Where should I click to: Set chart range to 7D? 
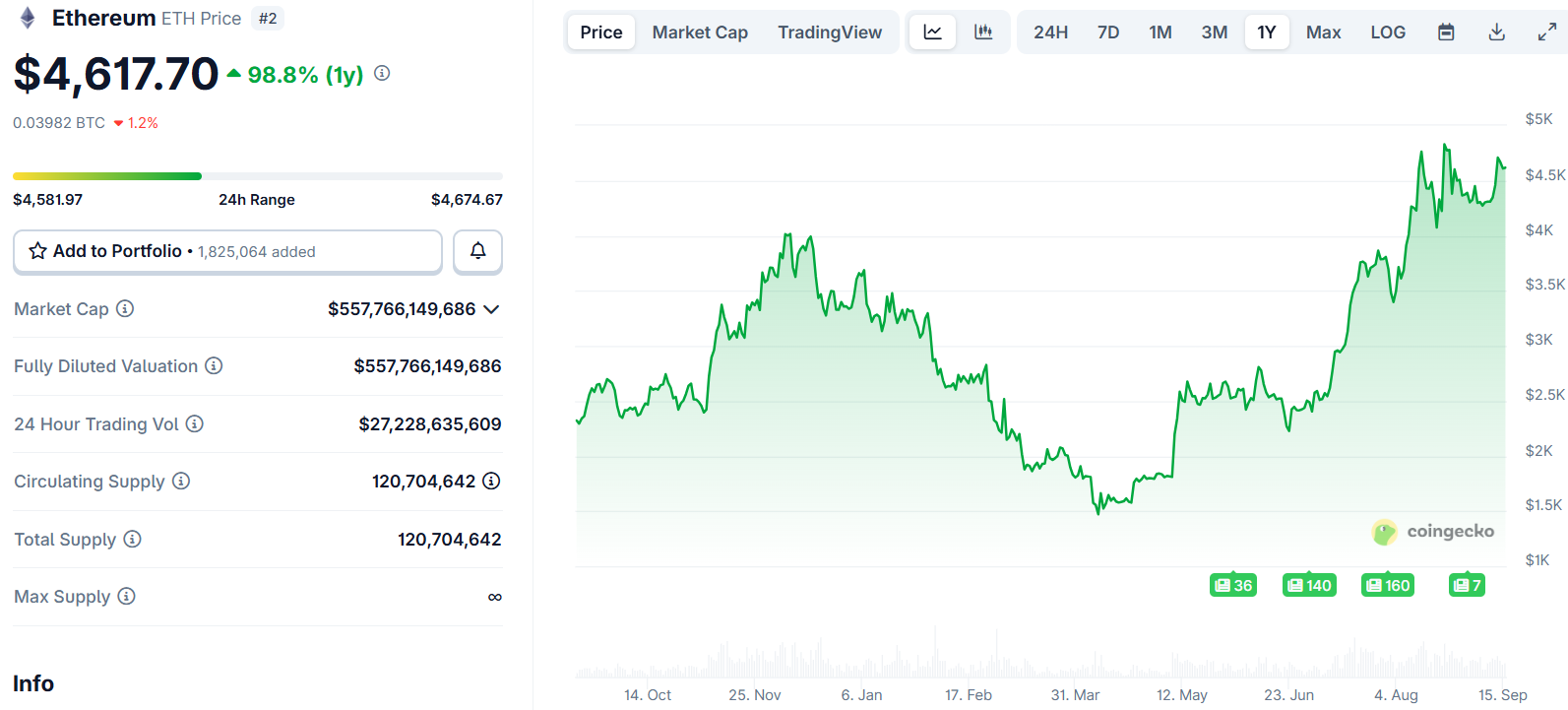(1108, 32)
